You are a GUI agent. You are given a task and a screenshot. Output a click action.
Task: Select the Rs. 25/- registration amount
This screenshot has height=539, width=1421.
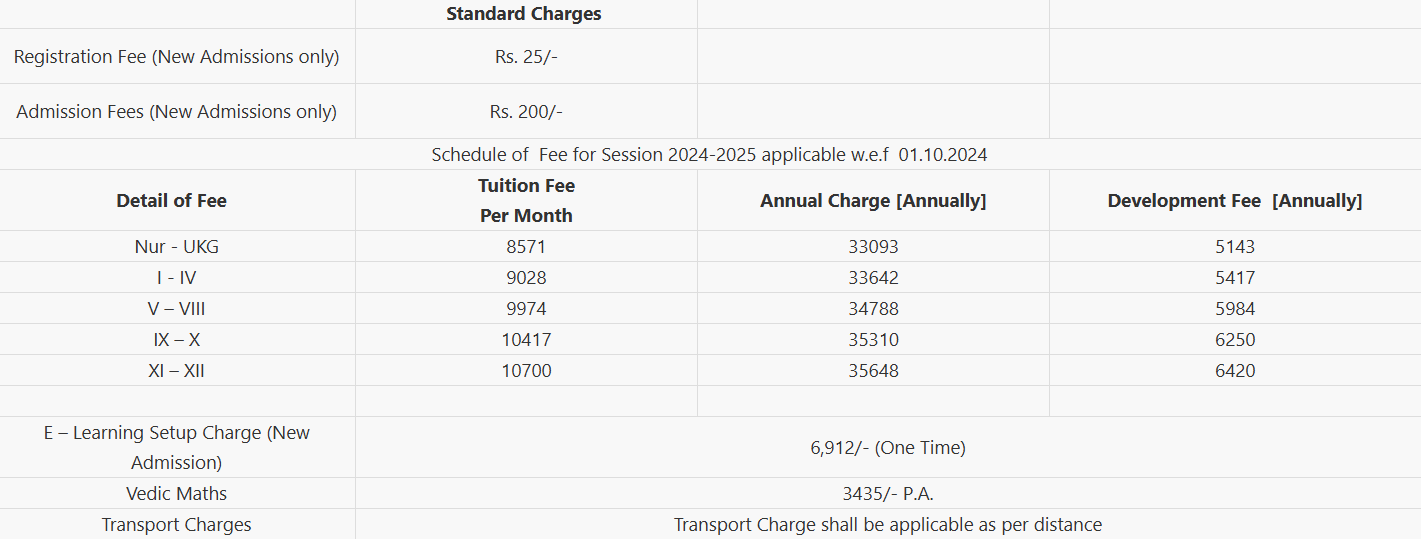click(x=526, y=57)
